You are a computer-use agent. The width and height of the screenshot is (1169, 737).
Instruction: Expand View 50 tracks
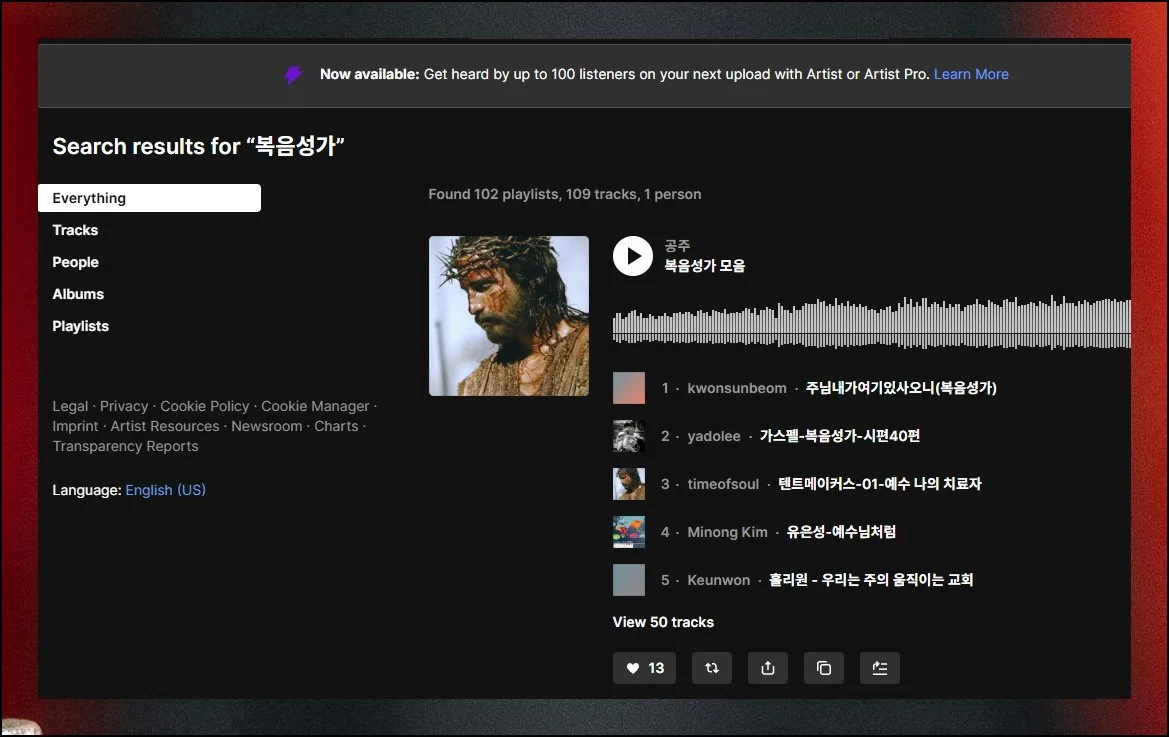pos(663,622)
